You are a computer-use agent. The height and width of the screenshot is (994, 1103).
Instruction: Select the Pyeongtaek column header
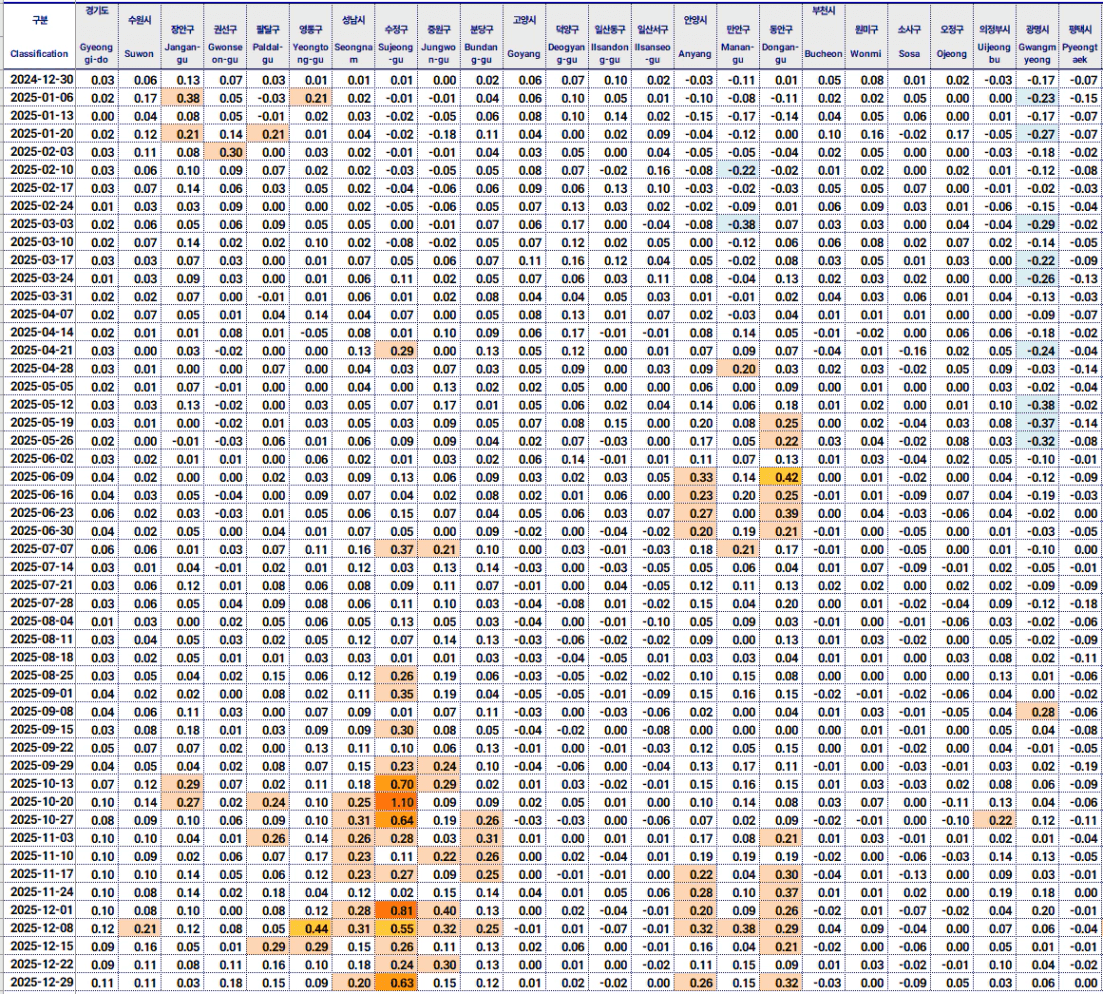(x=1080, y=35)
